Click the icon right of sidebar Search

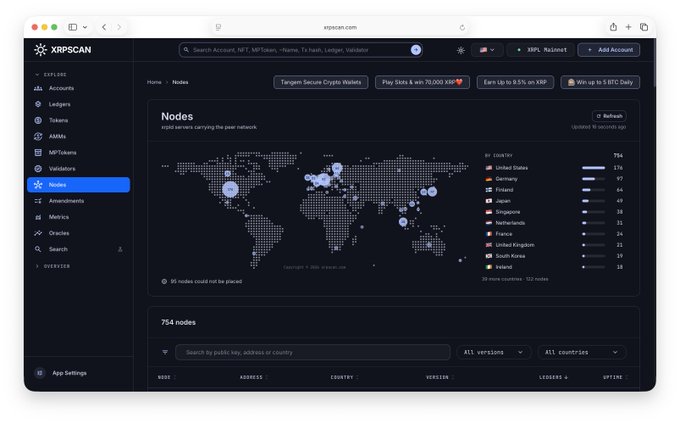point(120,249)
